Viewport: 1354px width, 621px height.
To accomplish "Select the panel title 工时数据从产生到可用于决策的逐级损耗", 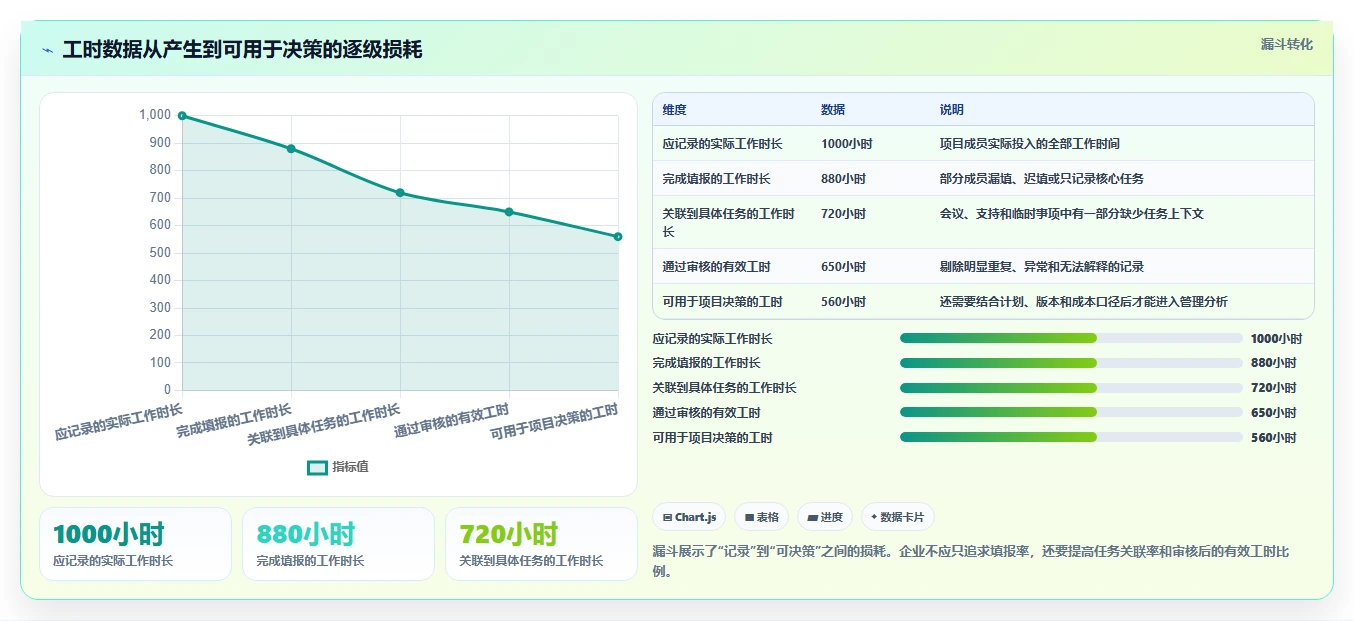I will 242,50.
